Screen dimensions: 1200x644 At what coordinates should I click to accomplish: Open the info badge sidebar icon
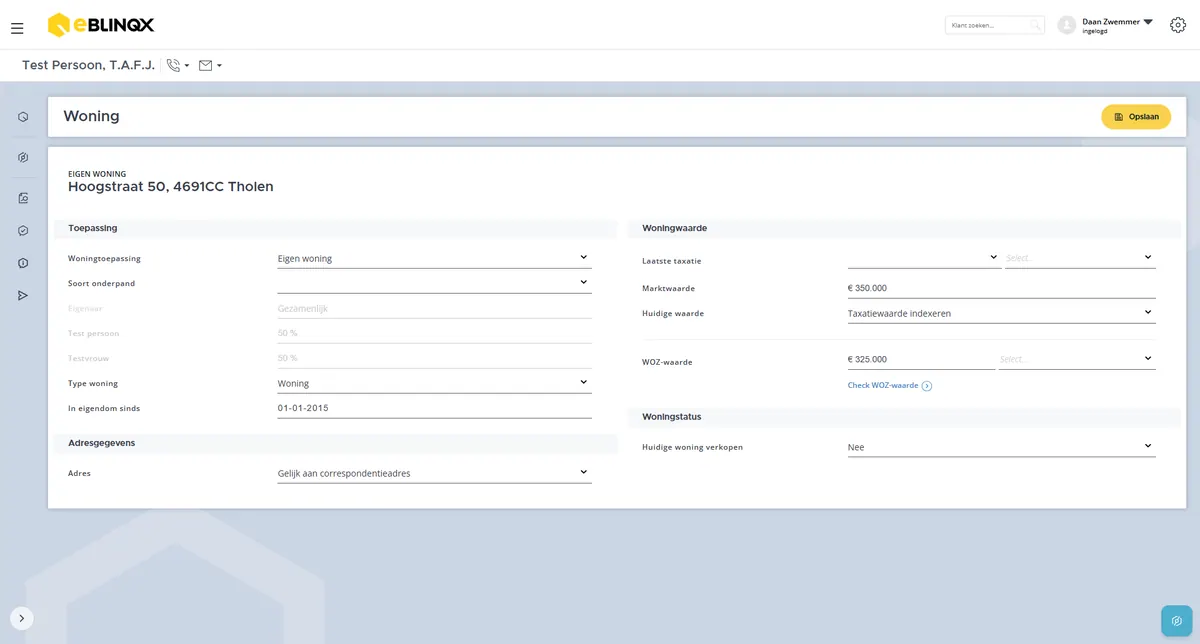pyautogui.click(x=23, y=263)
